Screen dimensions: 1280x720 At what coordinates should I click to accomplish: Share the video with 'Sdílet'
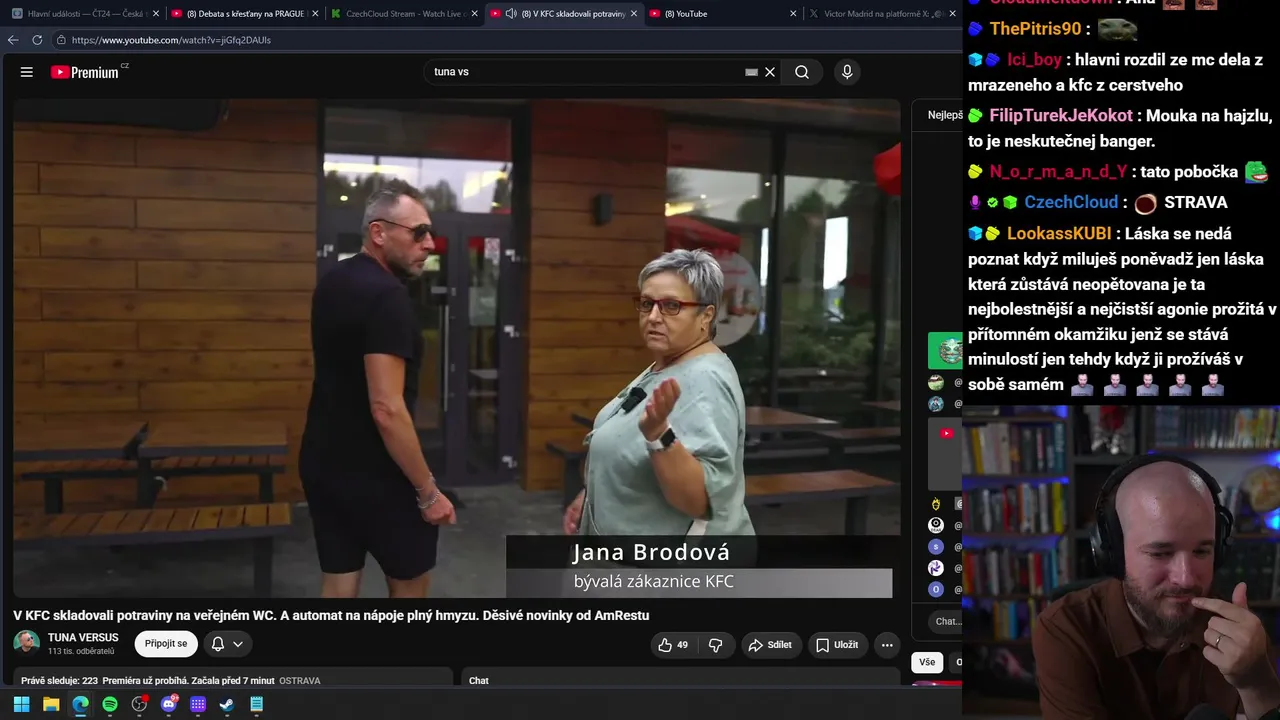tap(770, 645)
